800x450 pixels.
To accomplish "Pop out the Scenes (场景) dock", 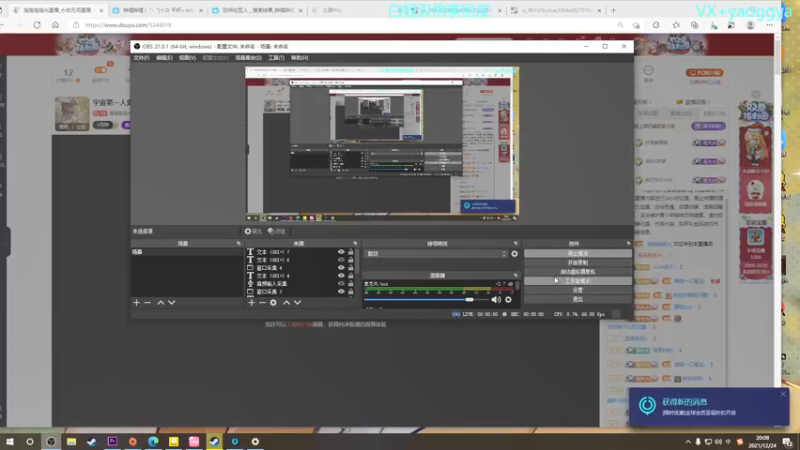I will point(238,243).
